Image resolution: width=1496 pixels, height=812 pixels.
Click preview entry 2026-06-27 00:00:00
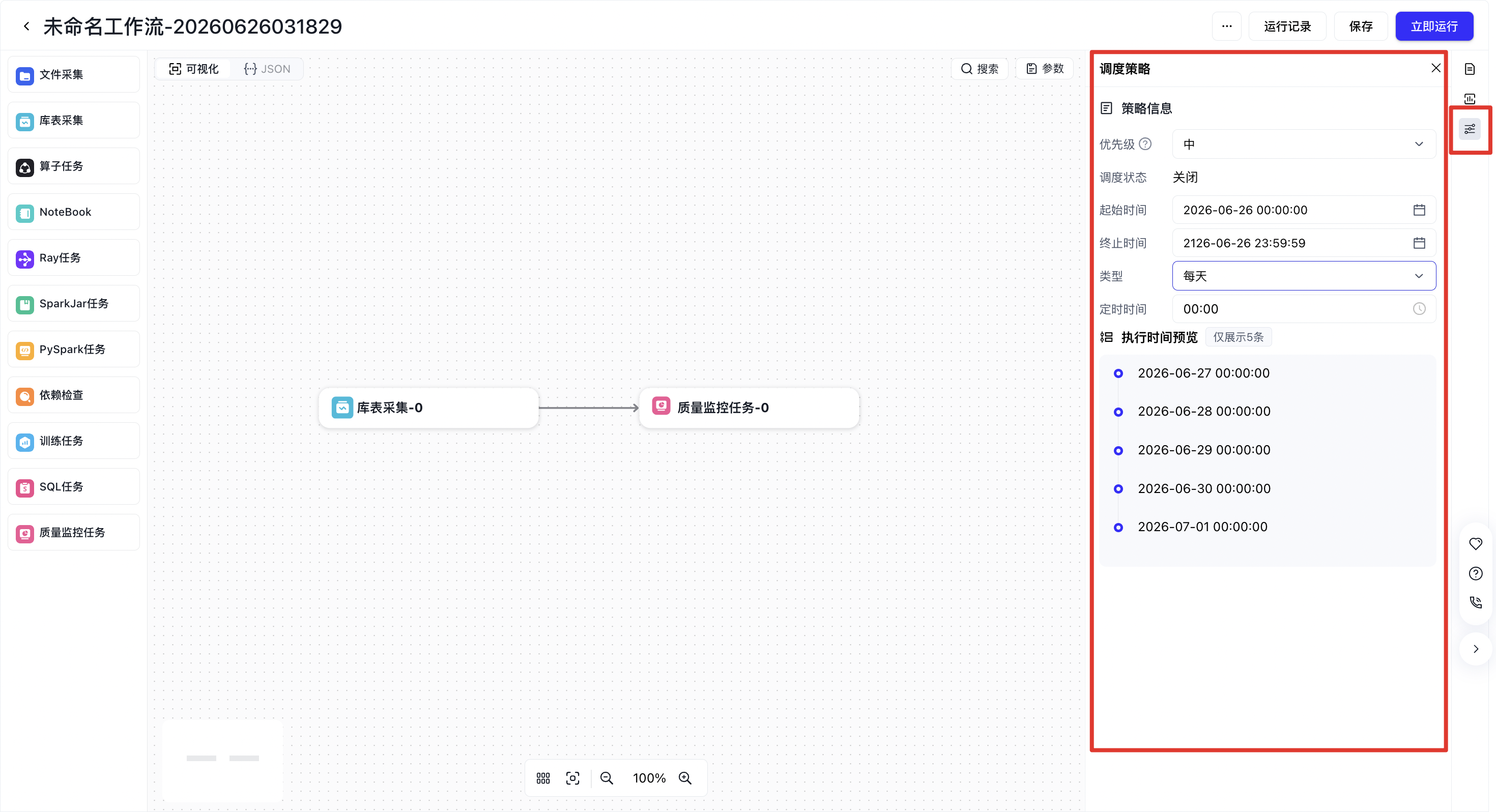(x=1203, y=373)
